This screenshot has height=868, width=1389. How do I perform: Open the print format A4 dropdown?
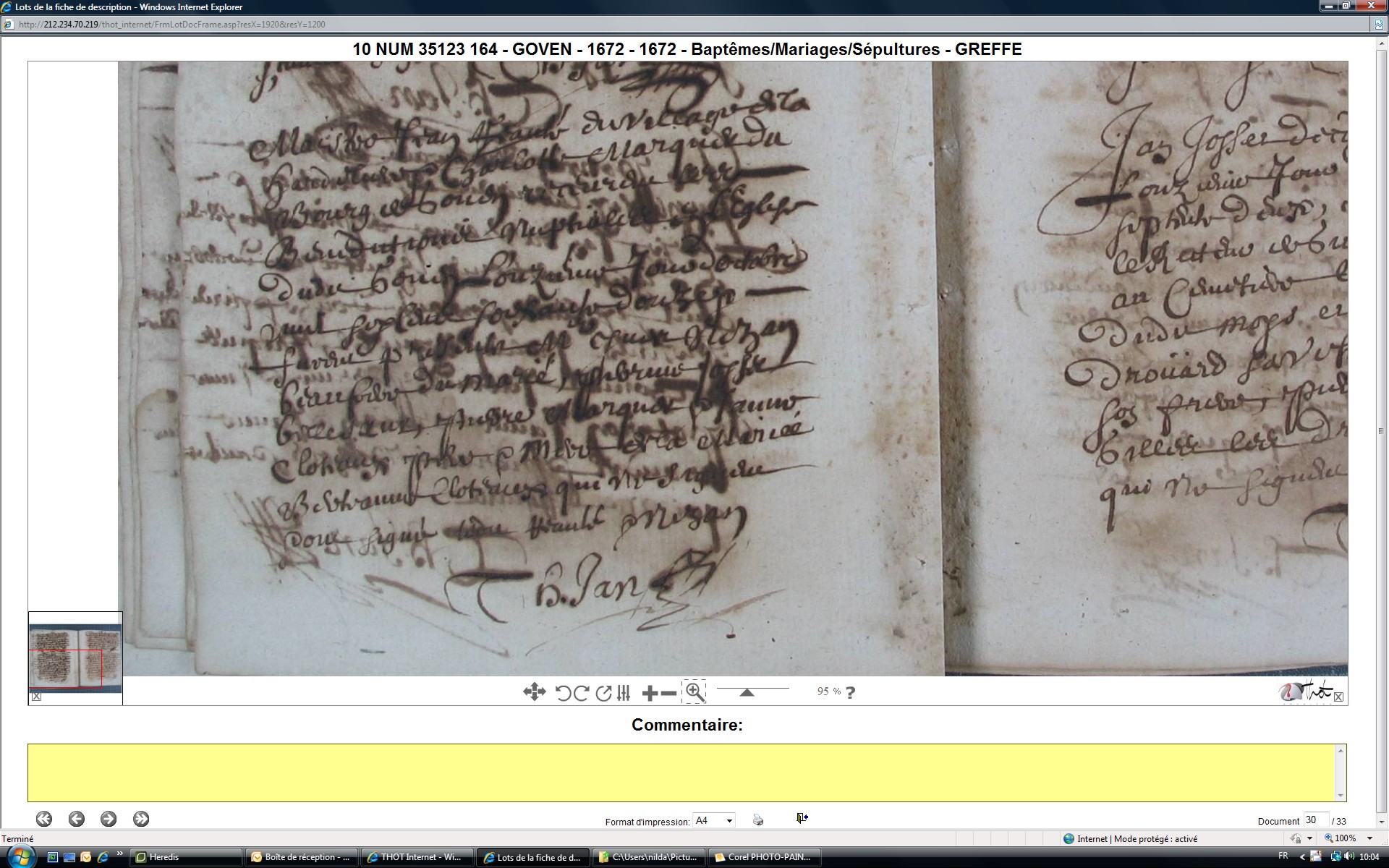click(x=714, y=820)
